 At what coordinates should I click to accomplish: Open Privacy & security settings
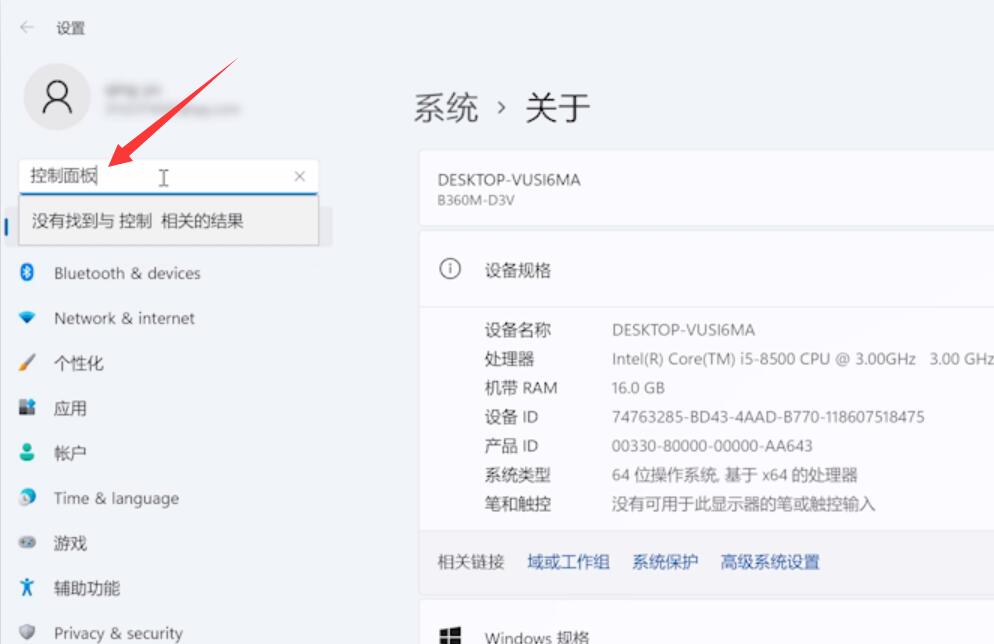coord(118,633)
